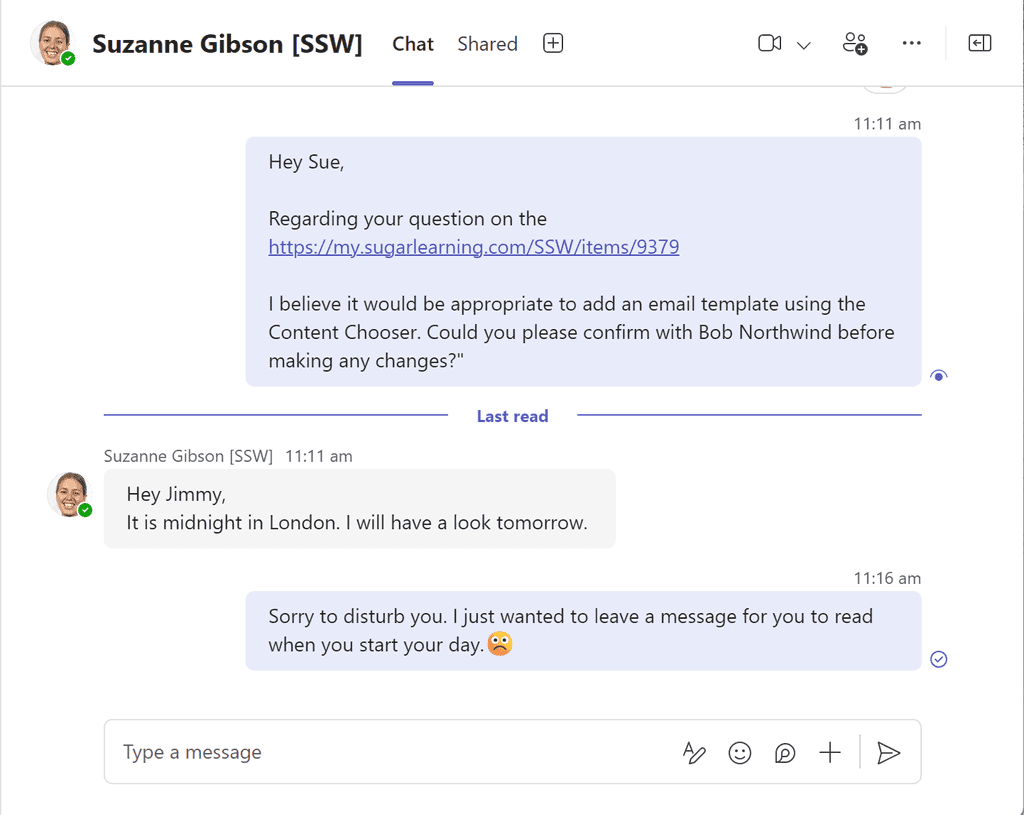
Task: Open the chat in side pane
Action: coord(980,43)
